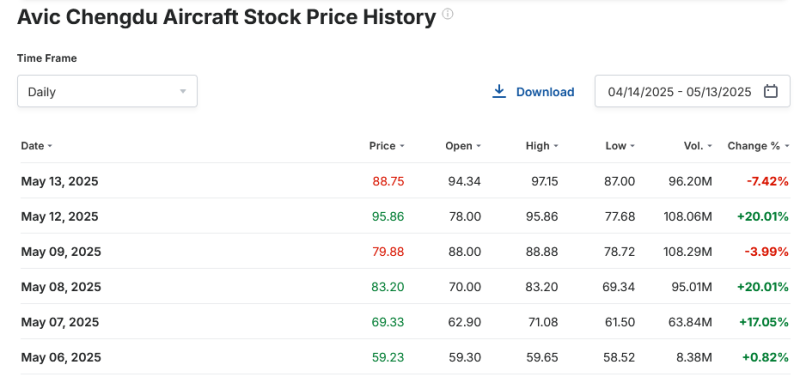Screen dimensions: 800x377
Task: Sort table by Date header
Action: 32,146
